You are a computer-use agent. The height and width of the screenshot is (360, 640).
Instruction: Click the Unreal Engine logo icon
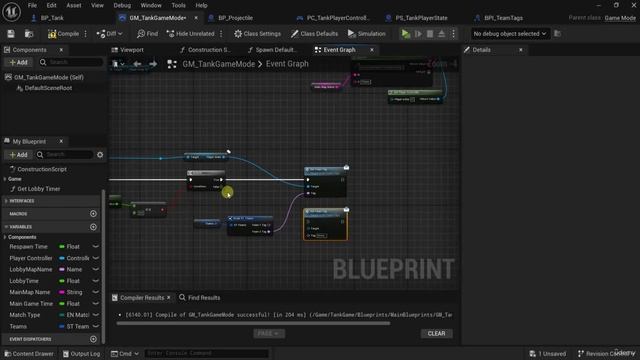[11, 12]
